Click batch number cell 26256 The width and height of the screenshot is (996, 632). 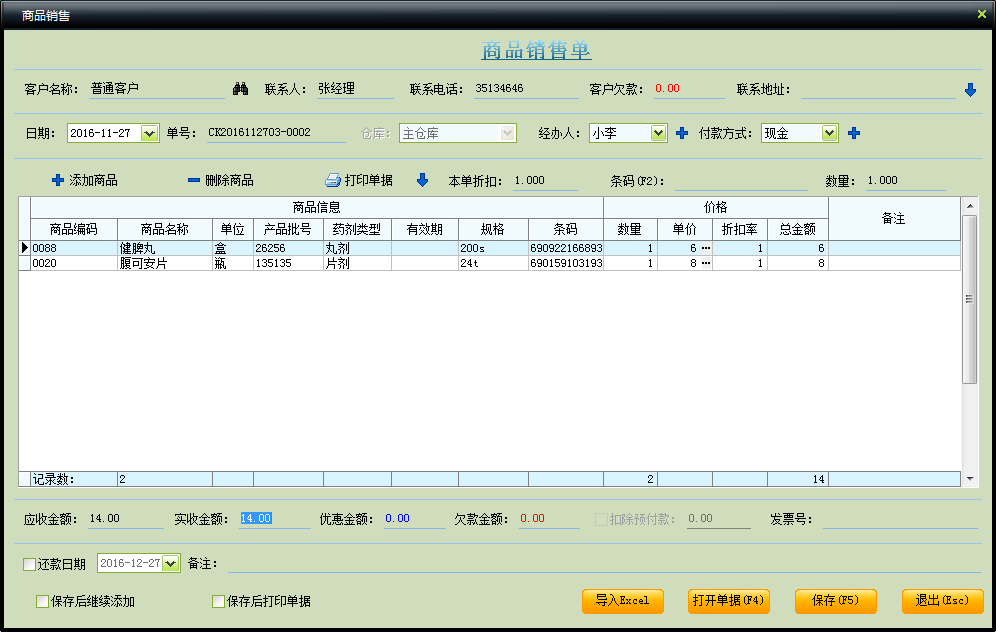coord(288,248)
